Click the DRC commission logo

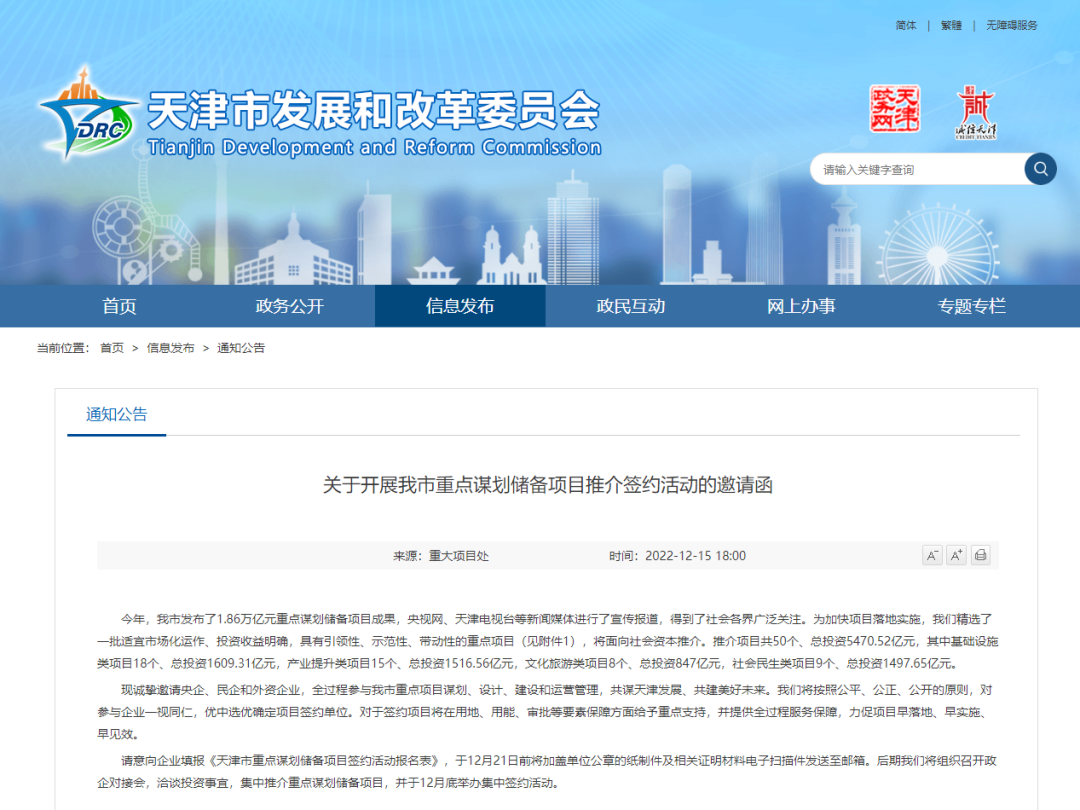pos(88,114)
